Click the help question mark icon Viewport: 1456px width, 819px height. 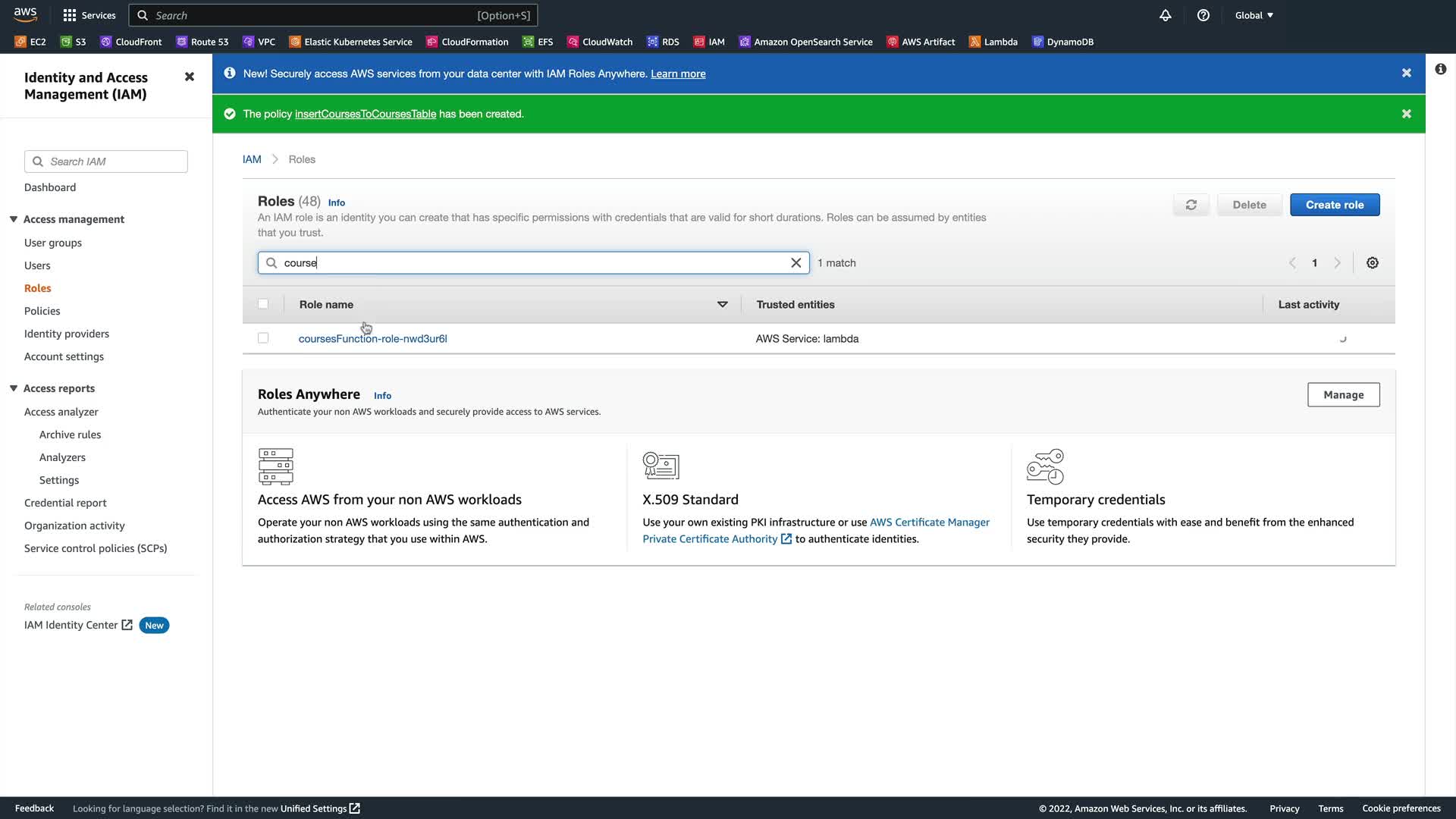coord(1203,15)
